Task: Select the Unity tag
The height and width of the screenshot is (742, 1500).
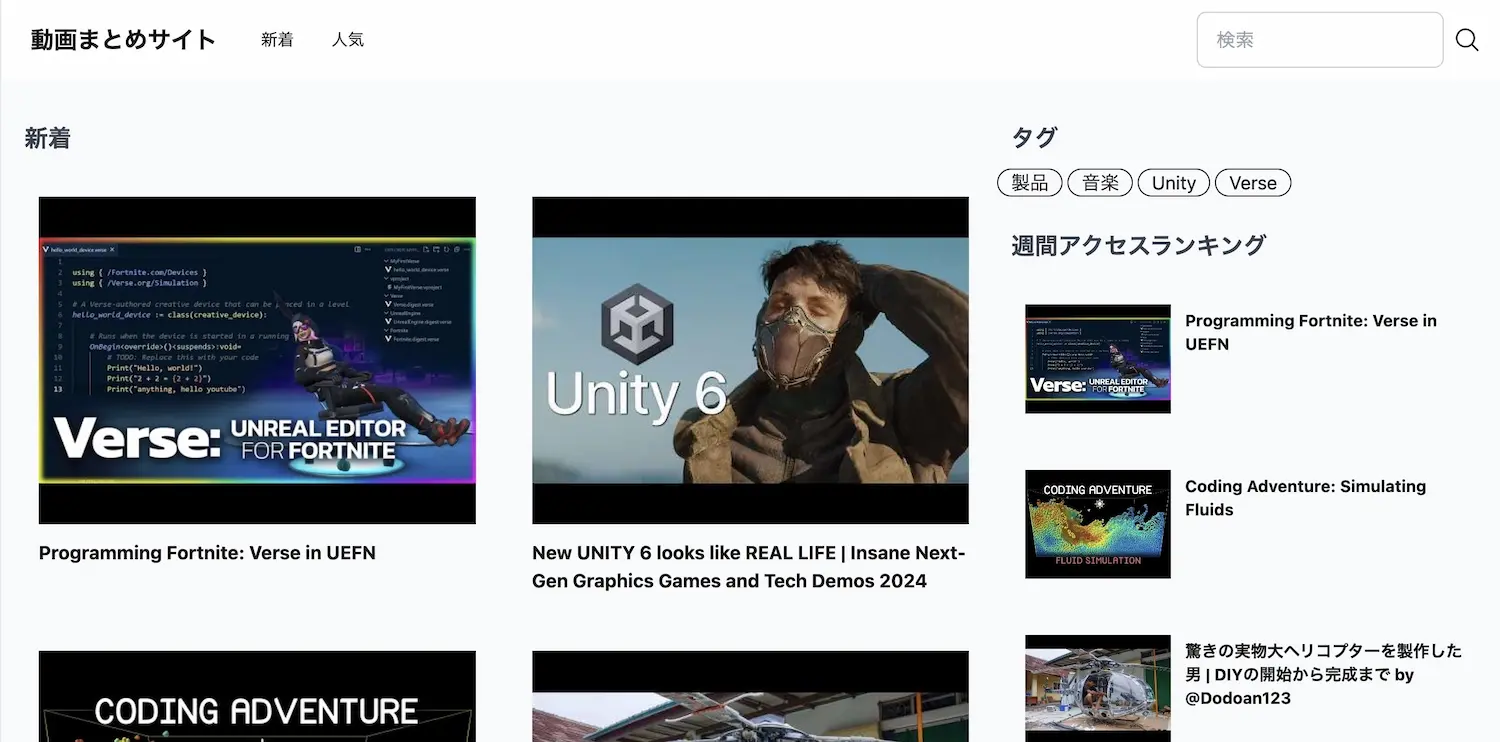Action: (x=1174, y=183)
